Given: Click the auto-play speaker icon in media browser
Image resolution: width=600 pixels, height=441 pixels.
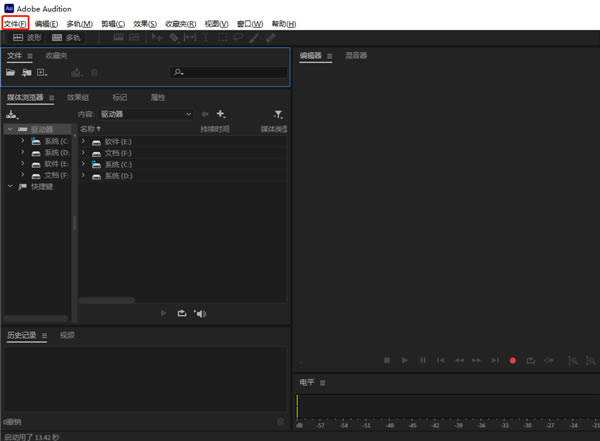Looking at the screenshot, I should tap(200, 313).
